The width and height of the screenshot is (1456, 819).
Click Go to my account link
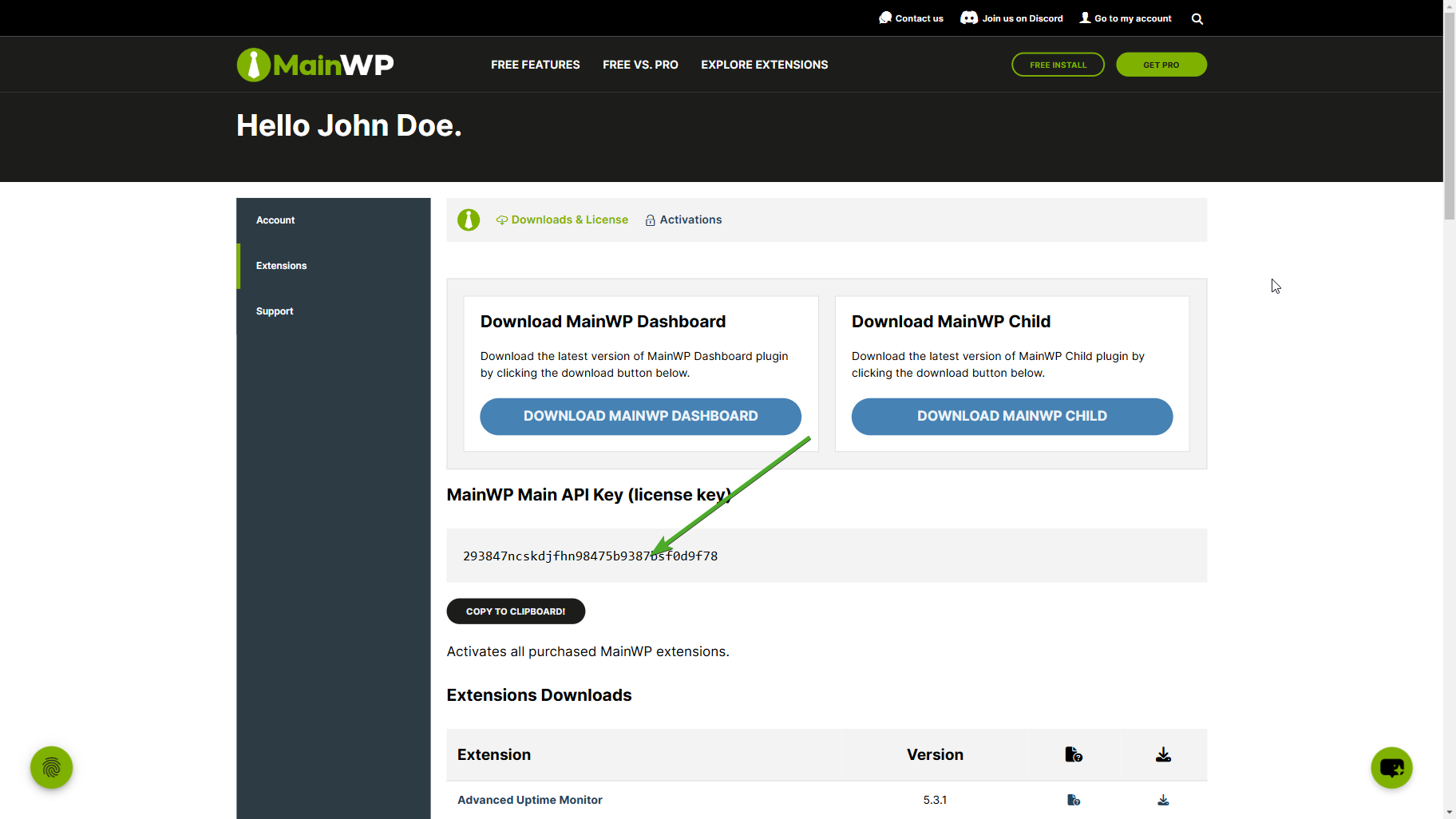[x=1133, y=18]
